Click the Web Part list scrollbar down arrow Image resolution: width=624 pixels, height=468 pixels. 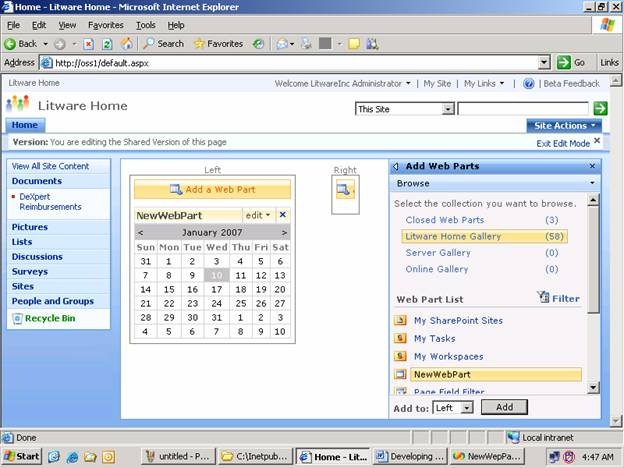click(593, 387)
